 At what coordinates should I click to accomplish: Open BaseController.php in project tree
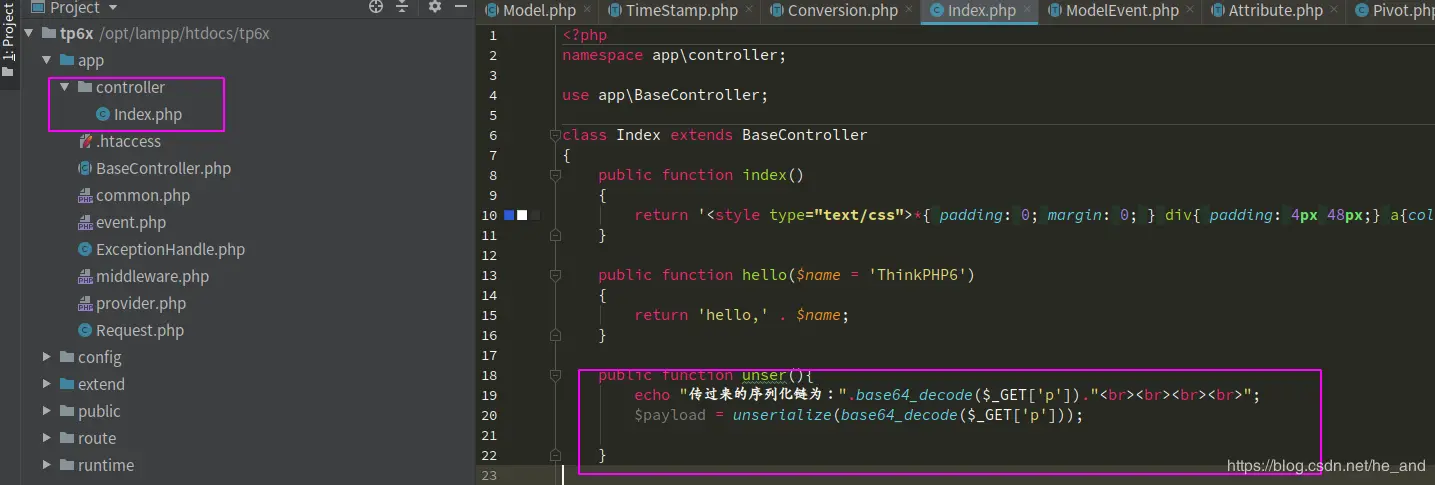click(x=163, y=169)
